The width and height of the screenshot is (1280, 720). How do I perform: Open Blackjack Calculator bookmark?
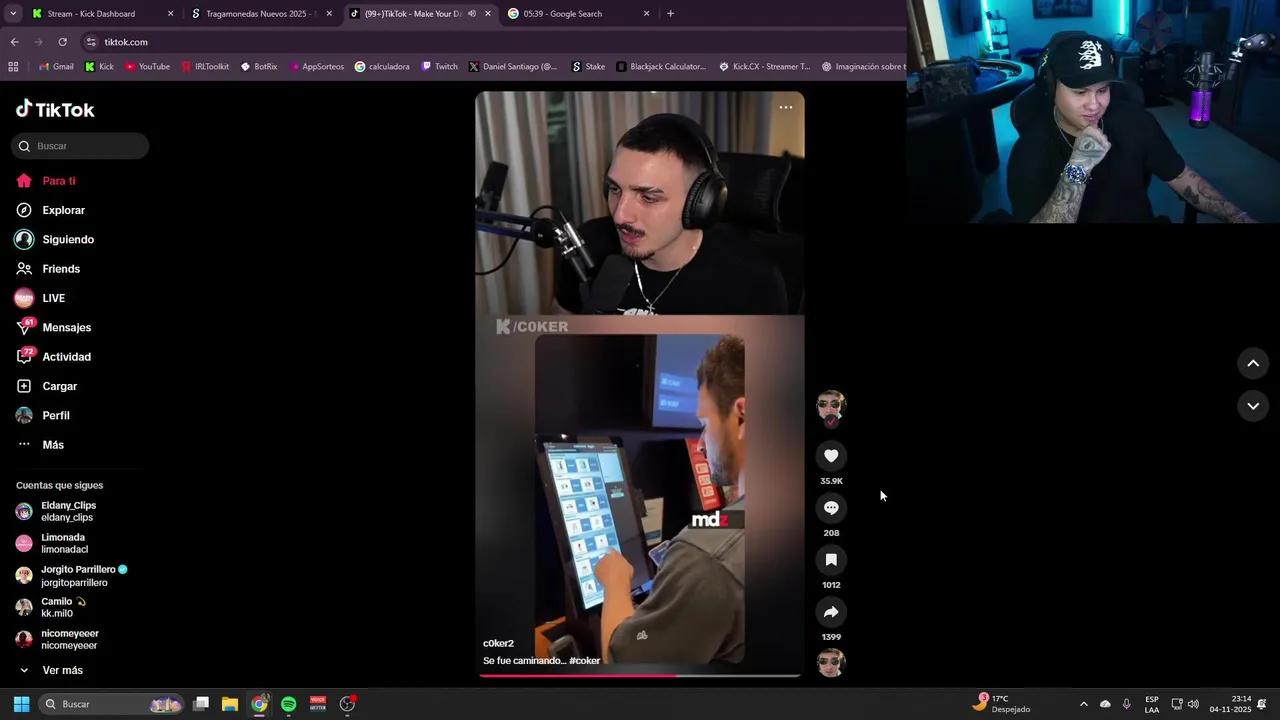coord(661,67)
